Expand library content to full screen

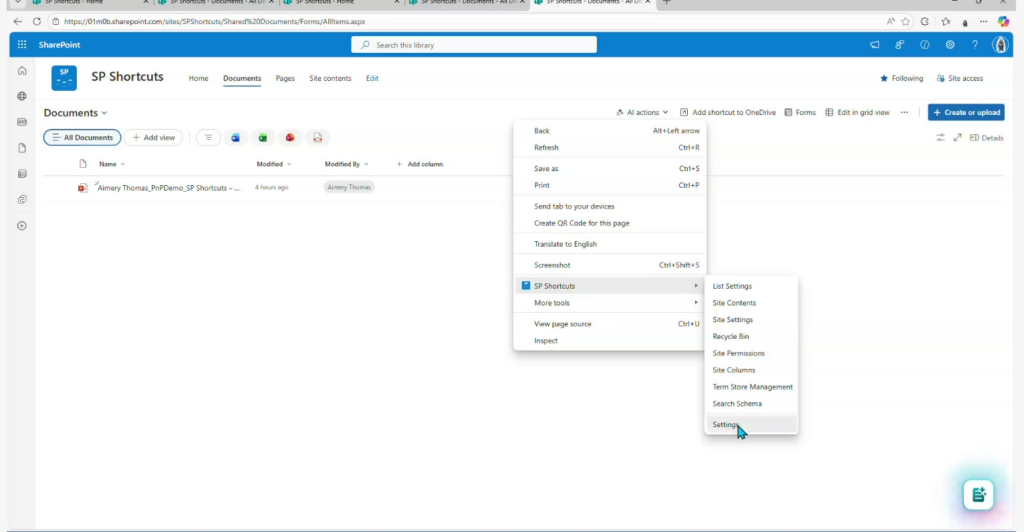pos(957,138)
